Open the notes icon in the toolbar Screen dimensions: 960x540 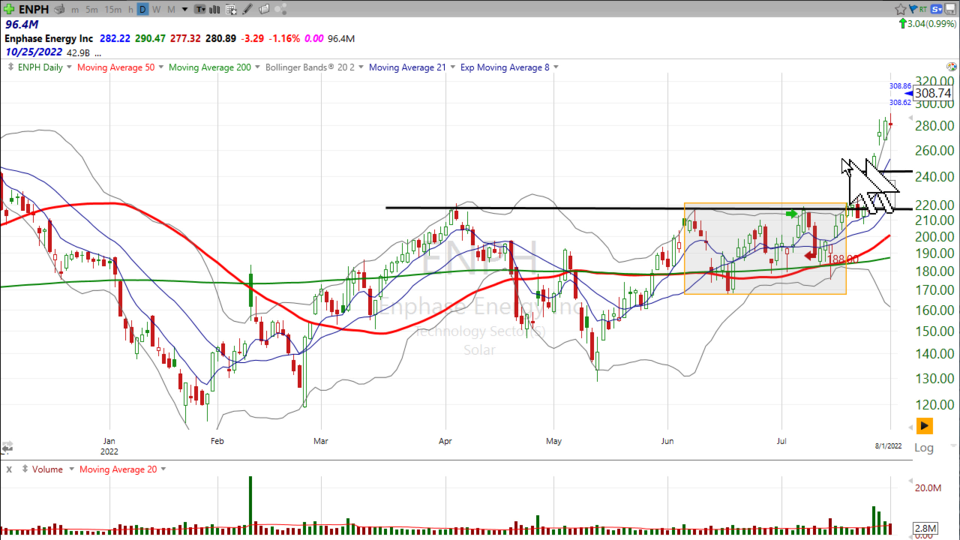264,9
